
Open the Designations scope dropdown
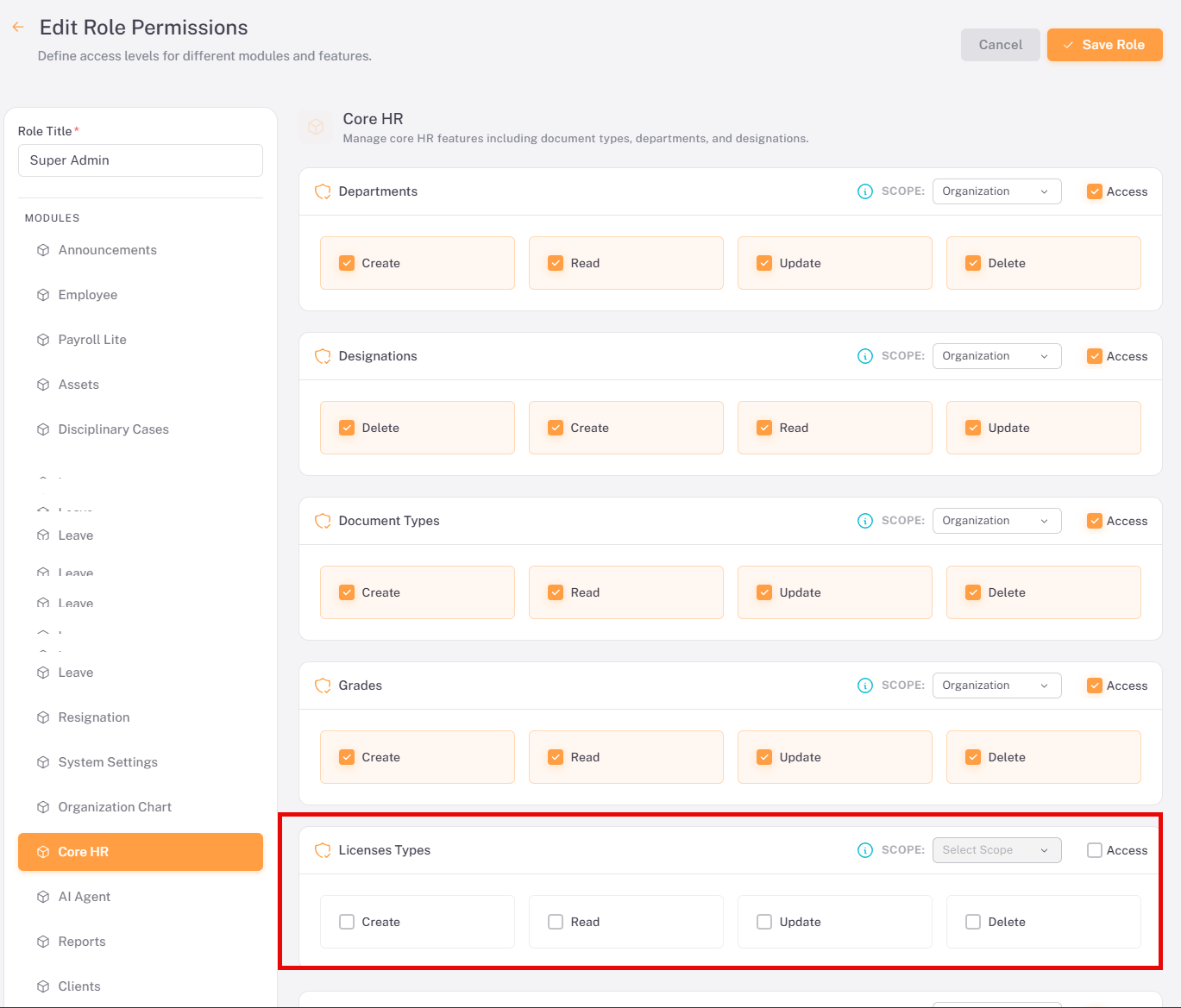pos(996,356)
